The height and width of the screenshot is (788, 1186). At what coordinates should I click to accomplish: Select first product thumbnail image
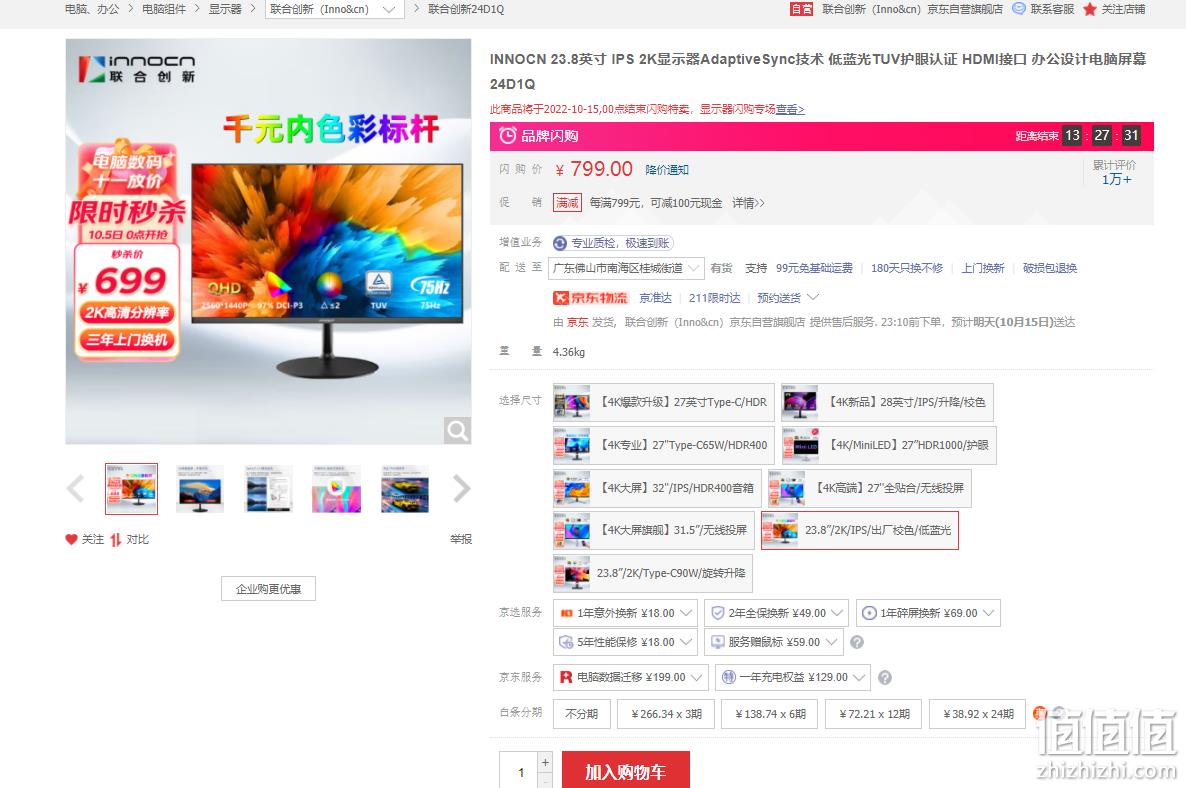(132, 489)
